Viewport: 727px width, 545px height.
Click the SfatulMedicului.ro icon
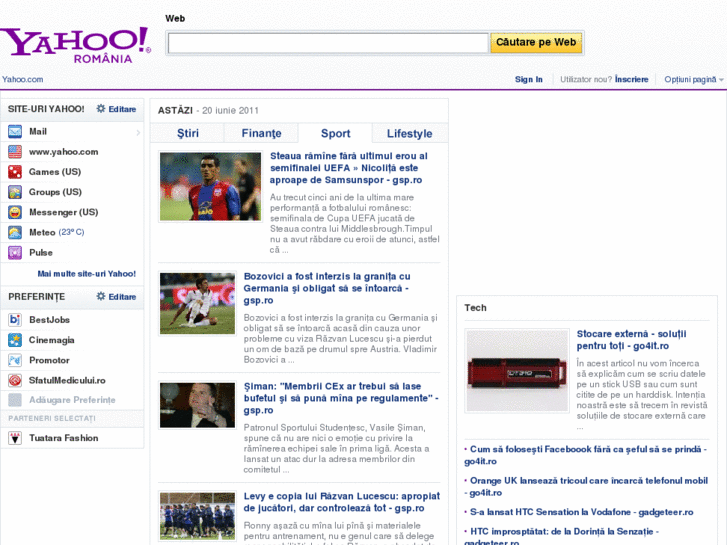tap(15, 380)
